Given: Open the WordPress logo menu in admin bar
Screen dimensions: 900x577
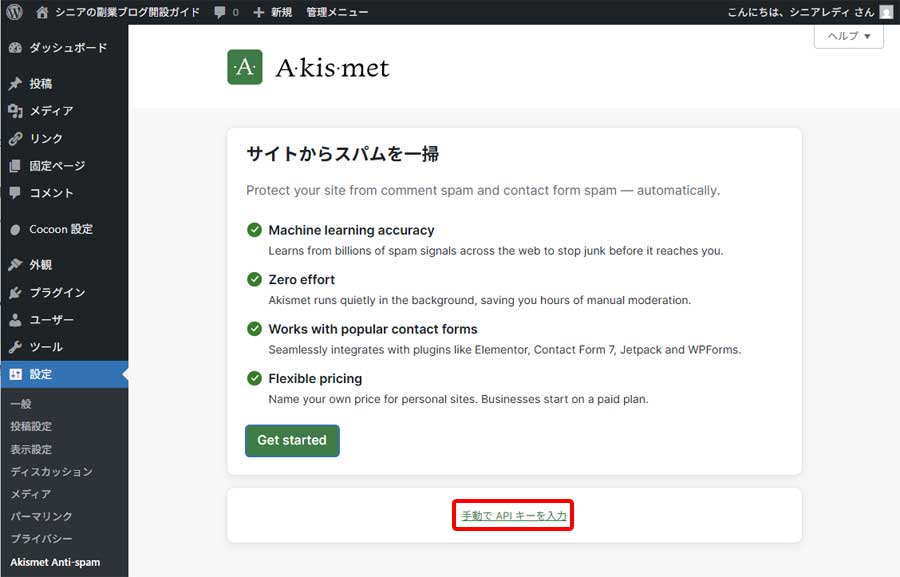Looking at the screenshot, I should [x=13, y=11].
